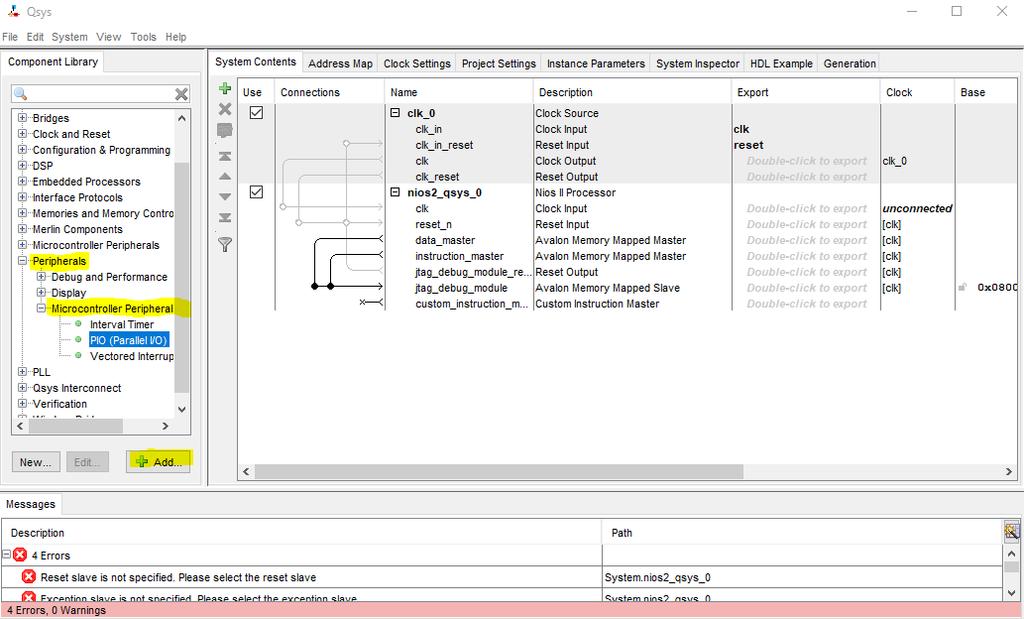Expand the Embedded Processors category
Image resolution: width=1024 pixels, height=619 pixels.
coord(22,182)
